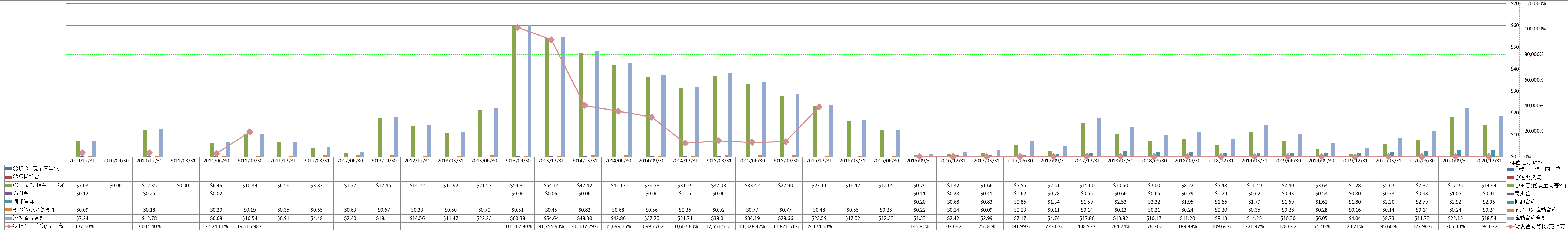1568x231 pixels.
Task: Click ②短期投資 row label beside 2009/12/31 column
Action: point(22,177)
